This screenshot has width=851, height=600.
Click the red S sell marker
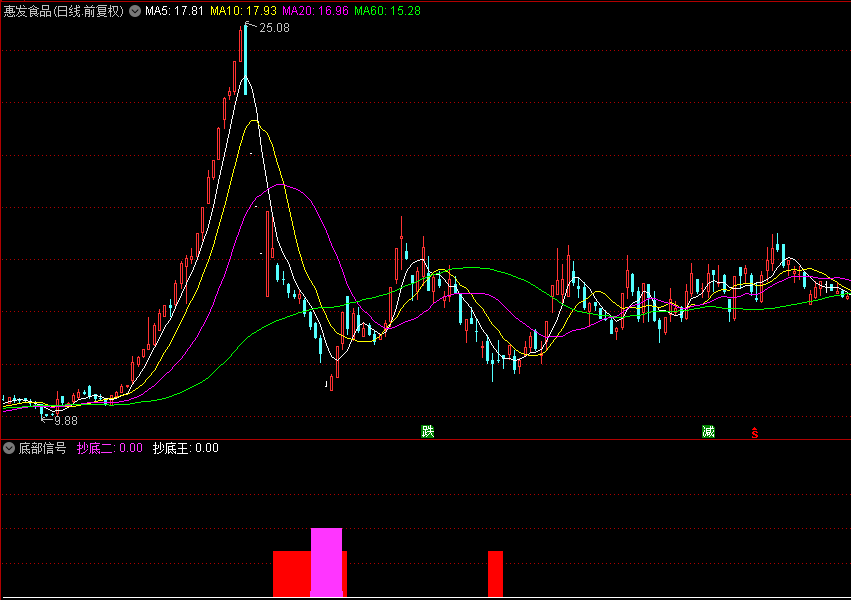coord(754,433)
